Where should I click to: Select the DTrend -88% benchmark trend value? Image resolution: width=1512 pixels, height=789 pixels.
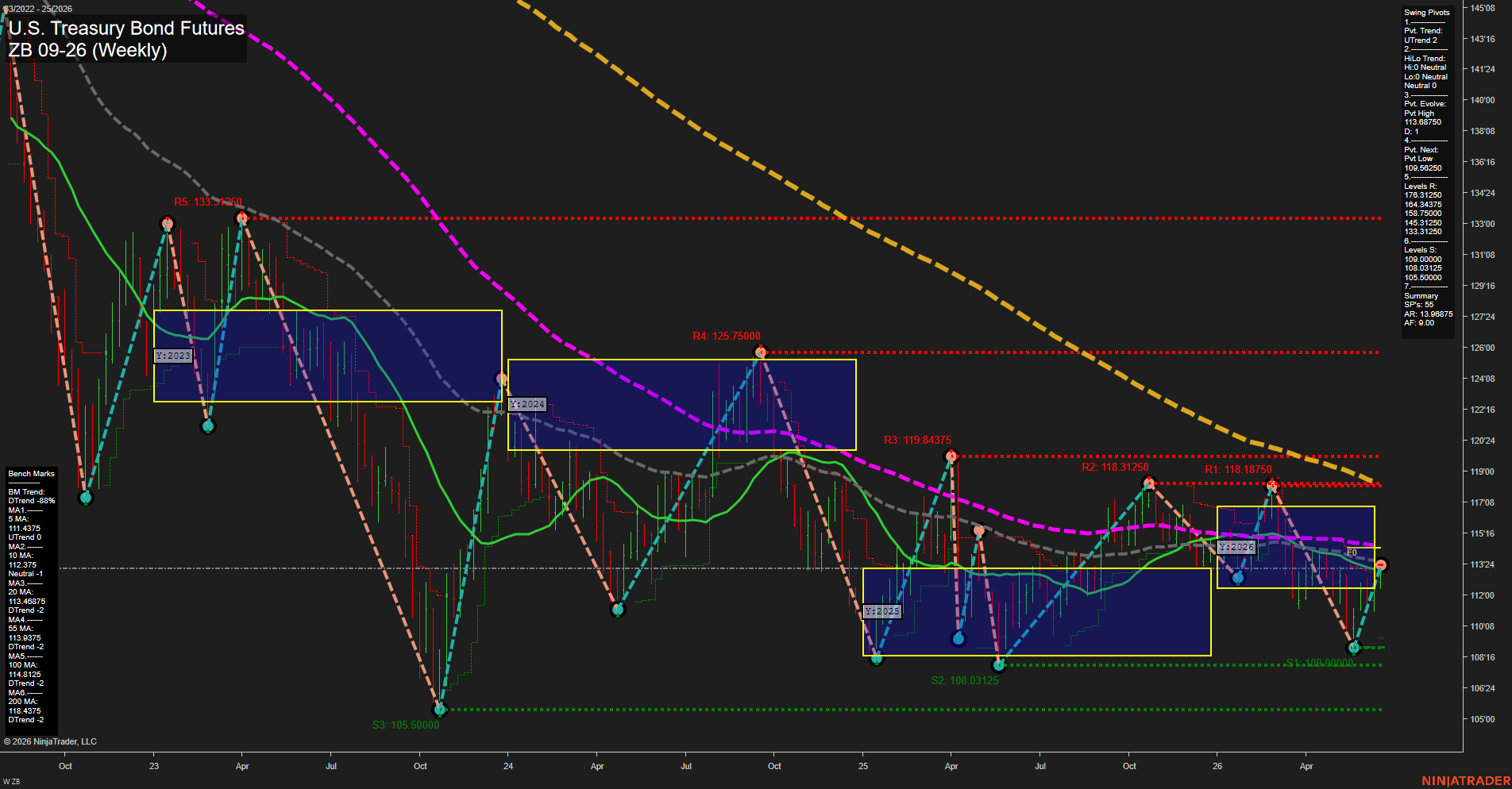point(32,501)
